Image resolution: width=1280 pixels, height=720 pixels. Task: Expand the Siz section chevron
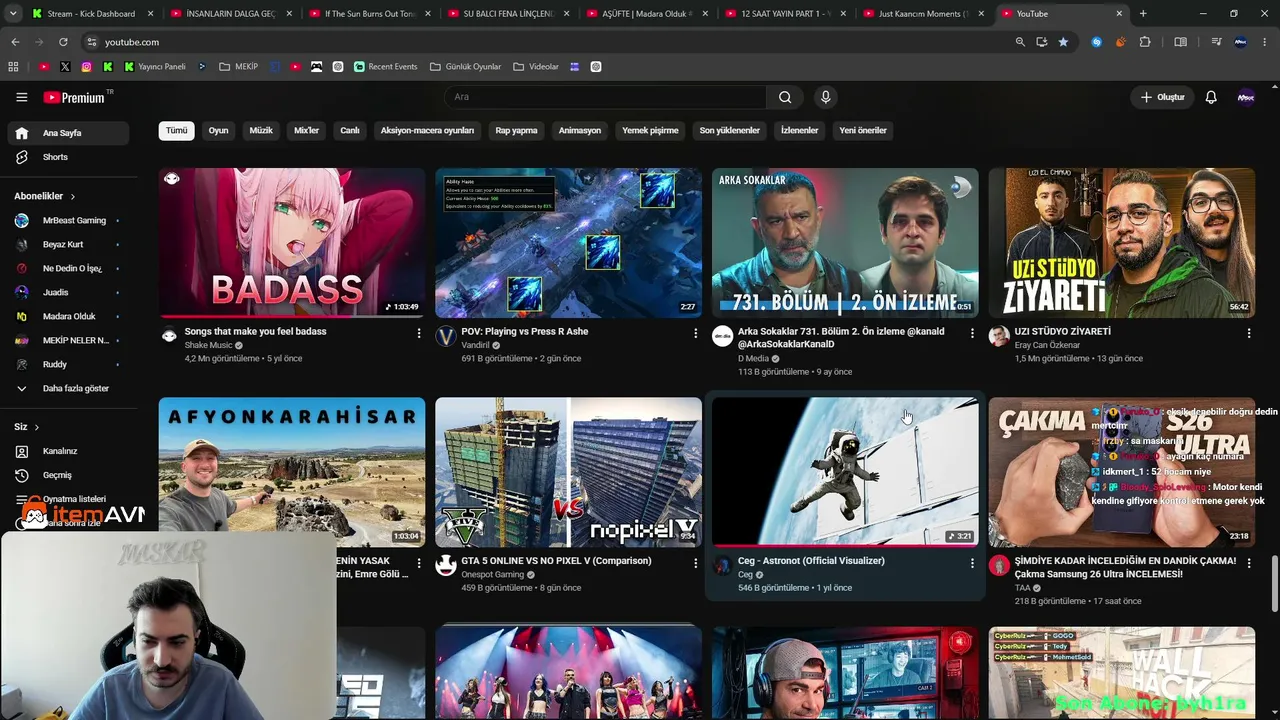[x=37, y=427]
